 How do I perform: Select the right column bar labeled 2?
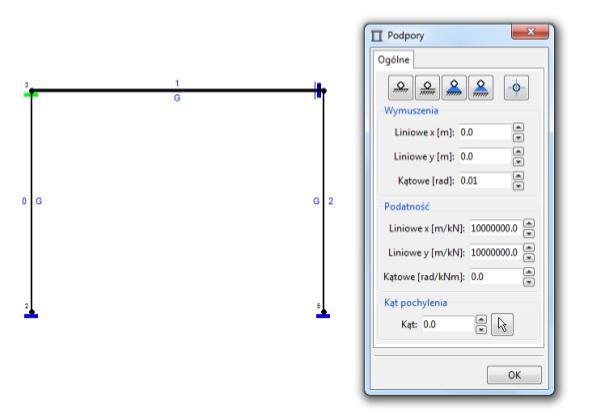pyautogui.click(x=323, y=201)
